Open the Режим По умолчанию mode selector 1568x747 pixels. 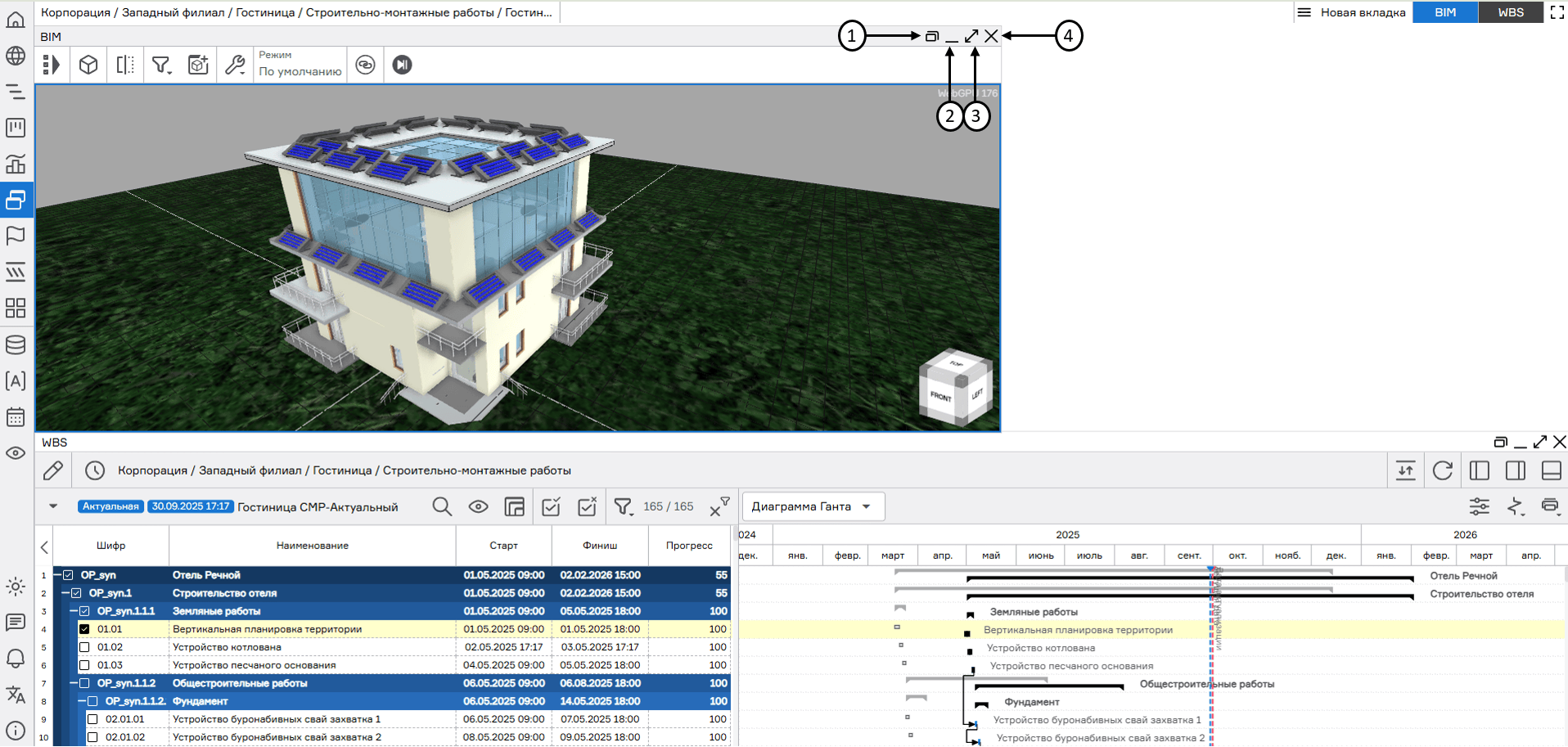click(300, 65)
